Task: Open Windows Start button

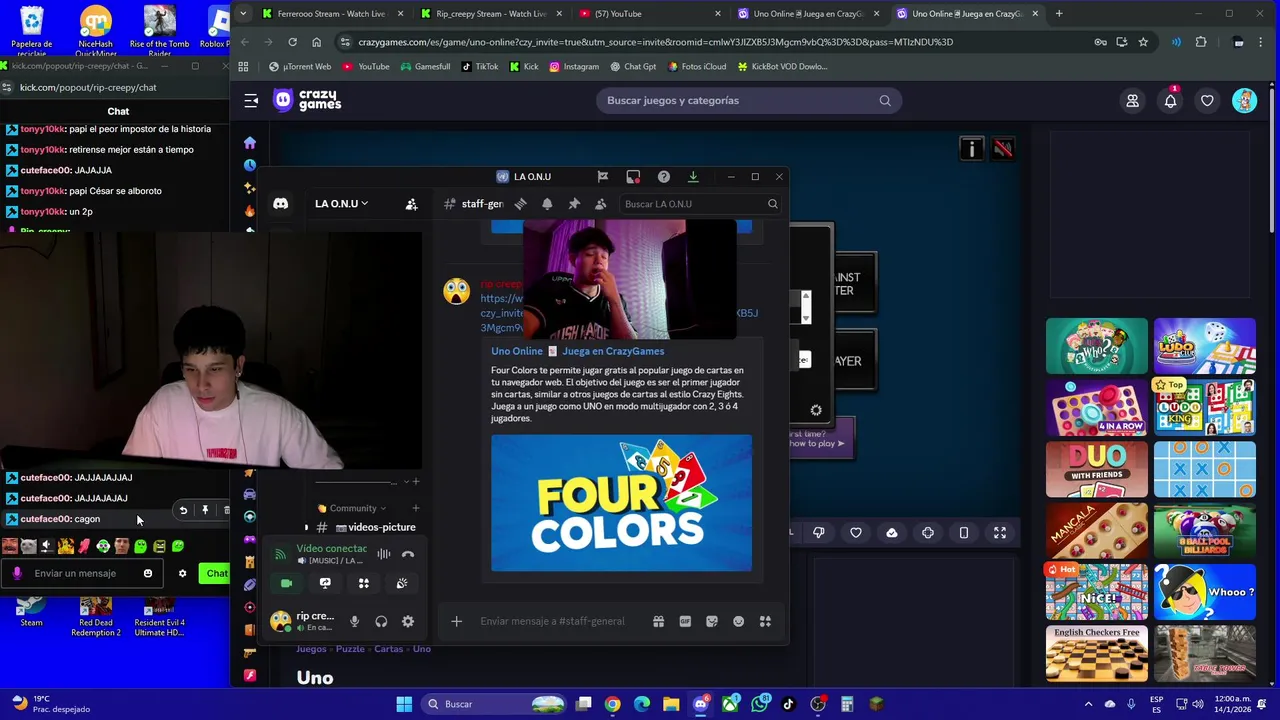Action: [x=404, y=704]
